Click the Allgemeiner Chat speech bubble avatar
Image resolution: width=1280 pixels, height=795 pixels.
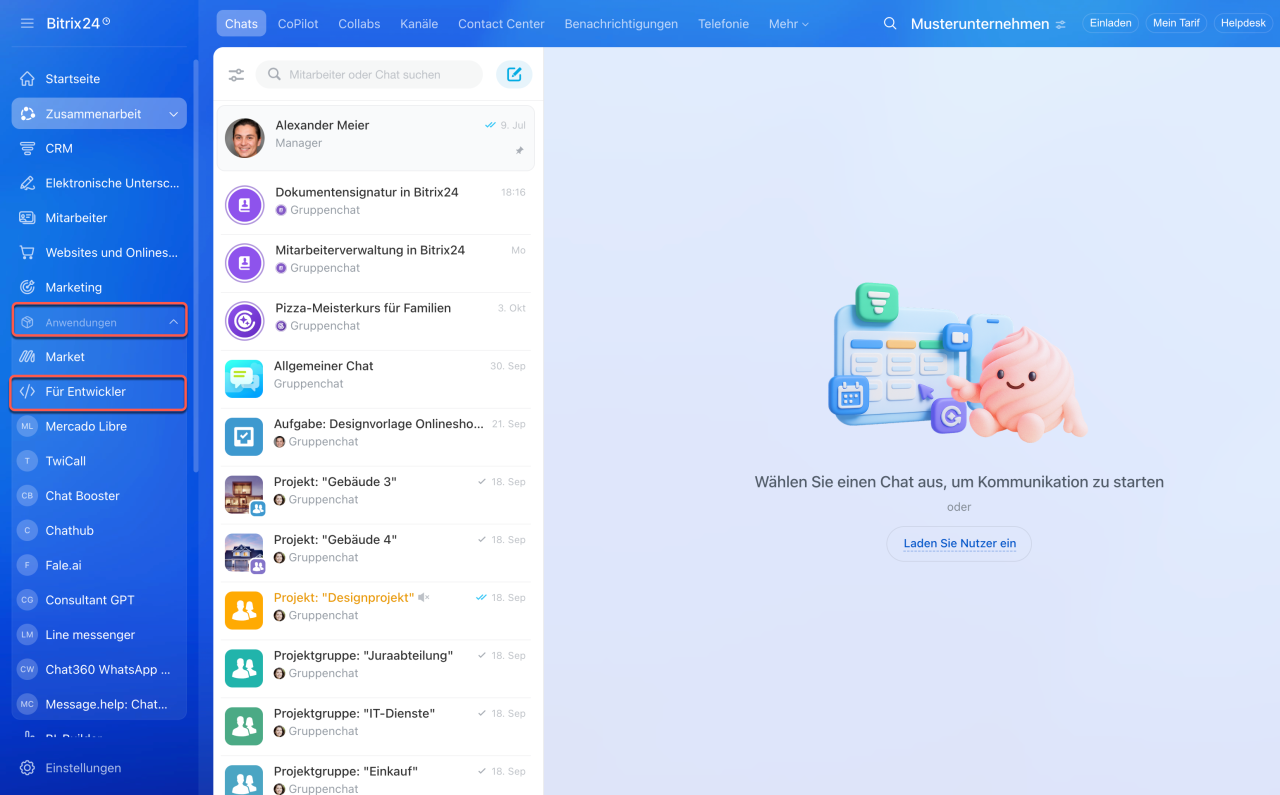[244, 379]
